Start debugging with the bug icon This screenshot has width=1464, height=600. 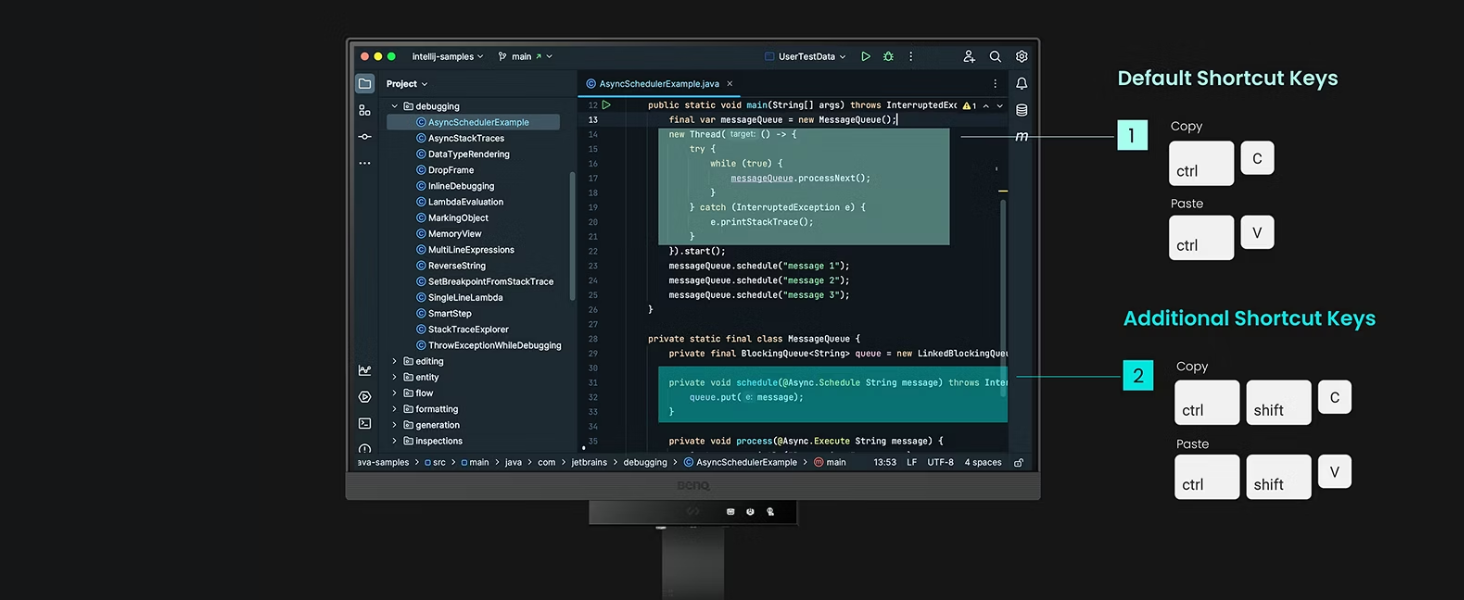[888, 57]
